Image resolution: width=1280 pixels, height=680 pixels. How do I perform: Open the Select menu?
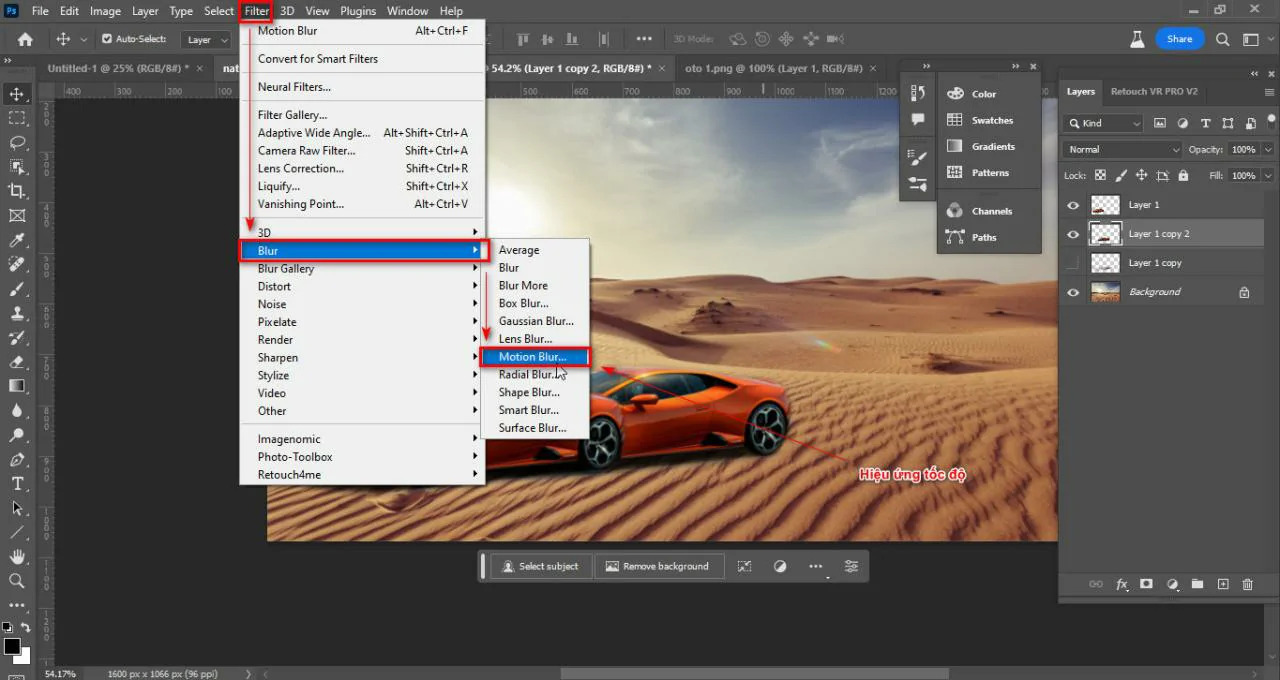218,11
